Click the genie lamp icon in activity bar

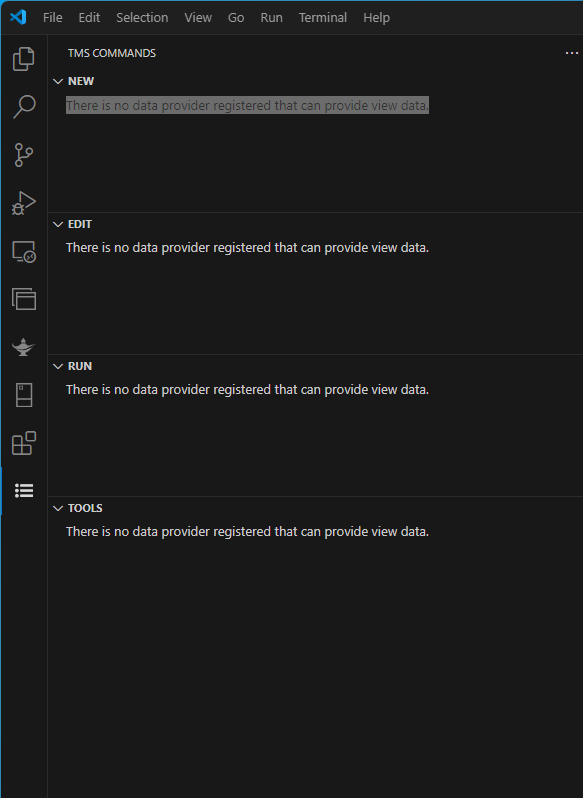23,347
